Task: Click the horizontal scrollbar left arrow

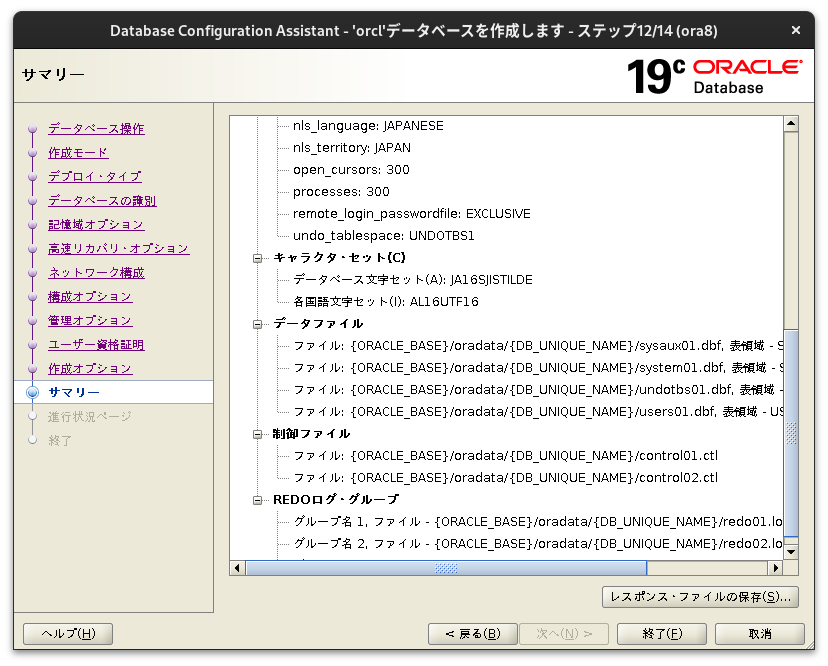Action: (237, 567)
